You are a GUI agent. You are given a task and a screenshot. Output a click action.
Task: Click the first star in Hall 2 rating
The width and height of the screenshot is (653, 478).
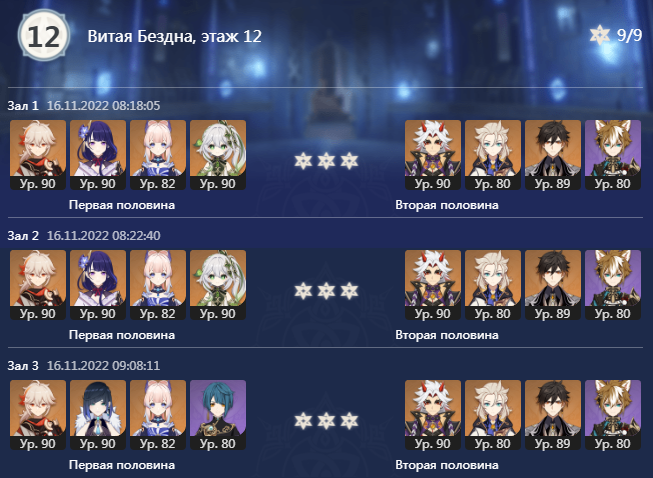(x=303, y=291)
